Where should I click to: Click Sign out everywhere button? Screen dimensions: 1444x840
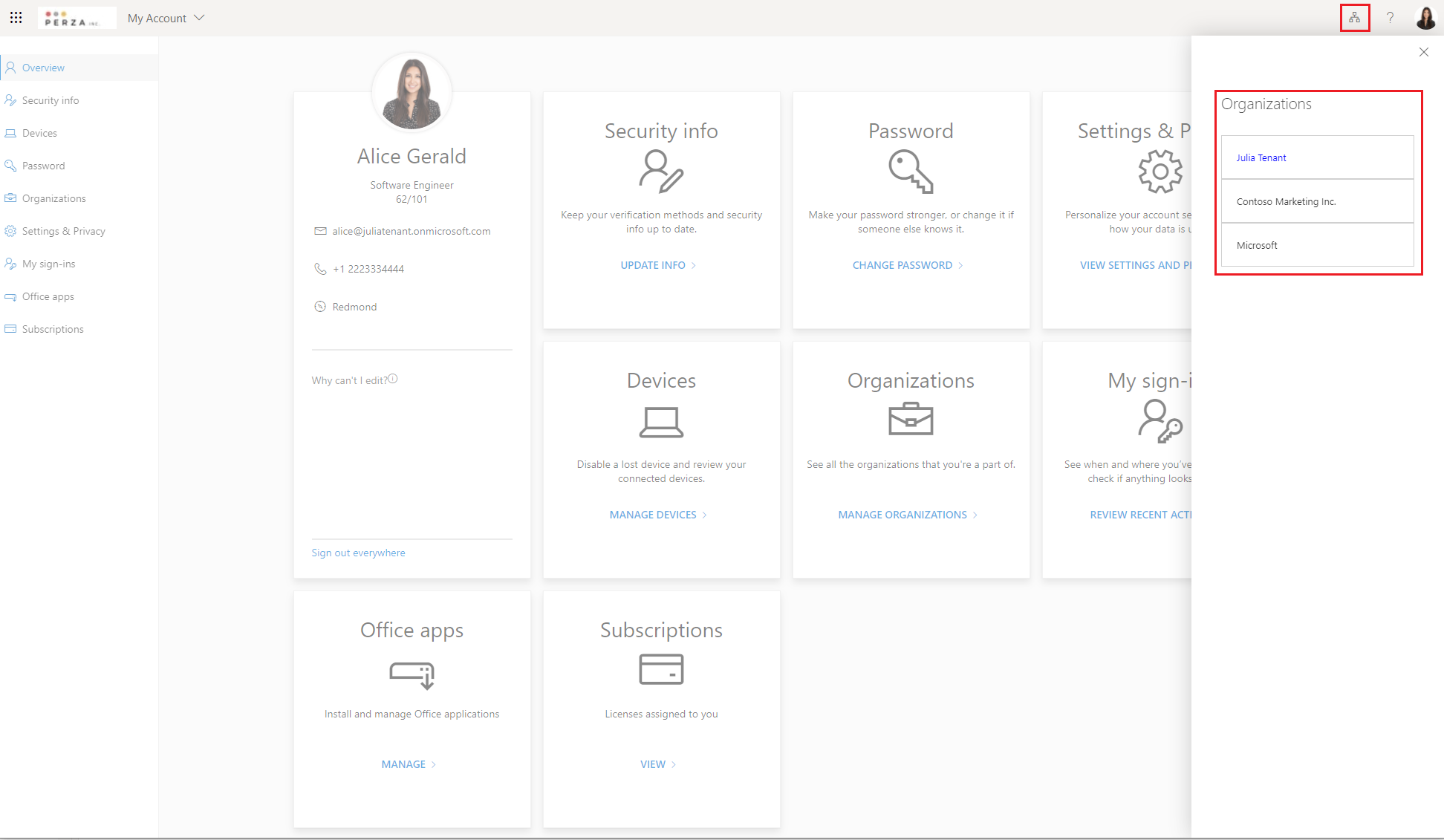(x=358, y=552)
